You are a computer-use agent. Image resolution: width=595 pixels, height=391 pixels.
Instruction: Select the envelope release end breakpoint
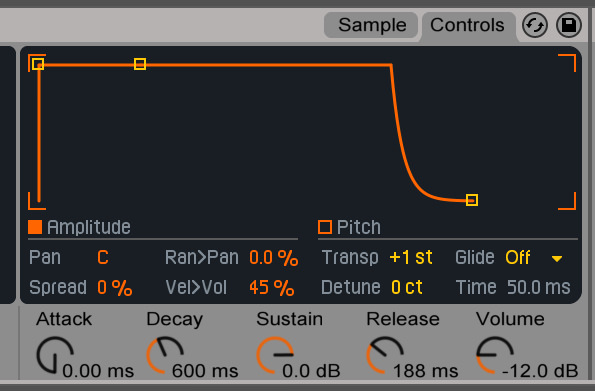click(x=472, y=200)
